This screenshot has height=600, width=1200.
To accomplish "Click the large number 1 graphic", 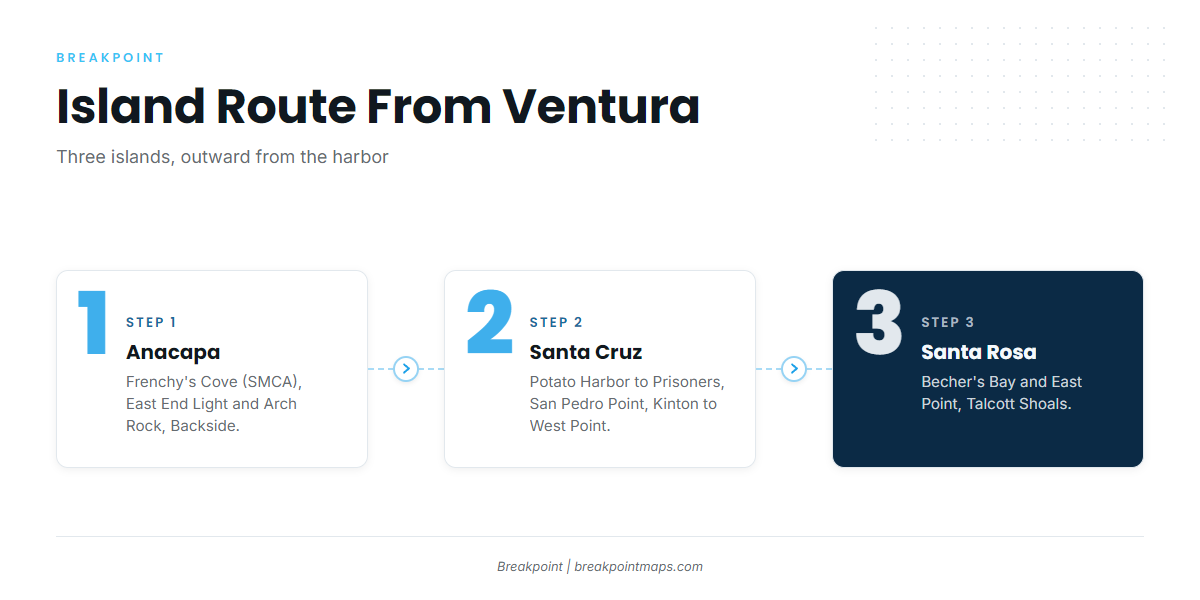I will click(x=93, y=323).
